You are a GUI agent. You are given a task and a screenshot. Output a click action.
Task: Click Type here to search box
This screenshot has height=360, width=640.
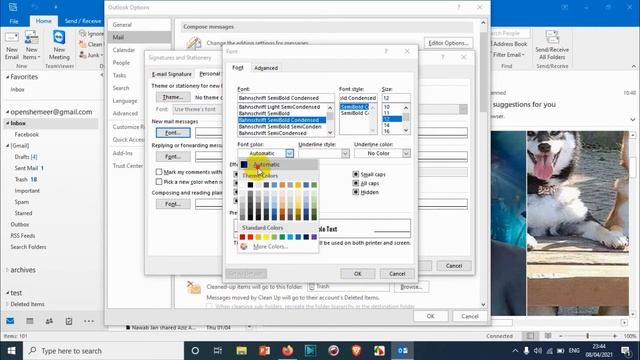click(x=104, y=351)
